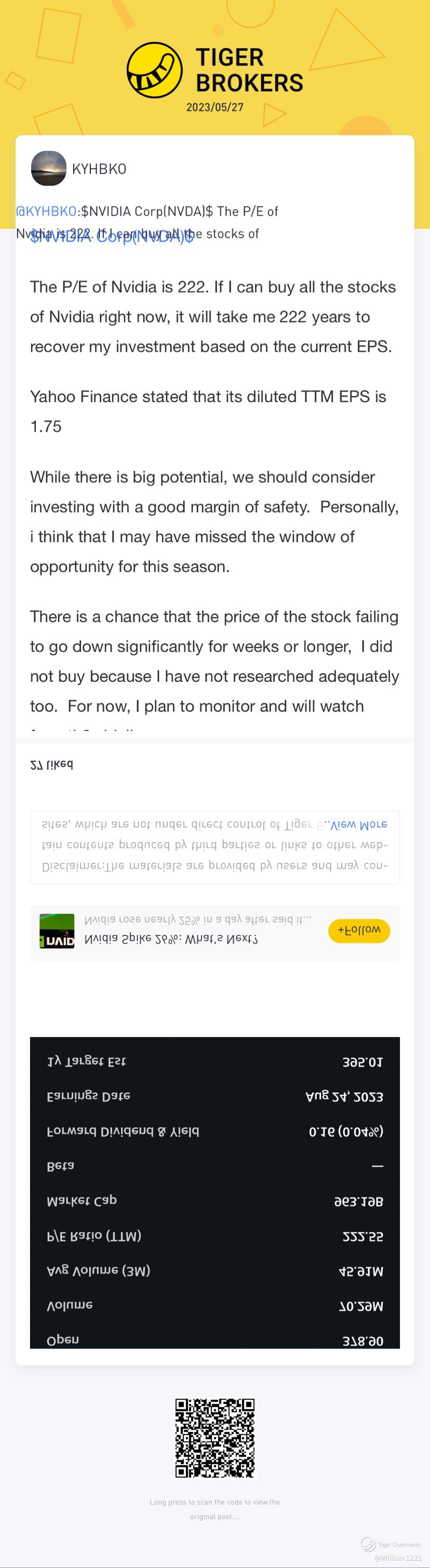Click the KYHBKO username
This screenshot has width=430, height=1568.
[99, 169]
